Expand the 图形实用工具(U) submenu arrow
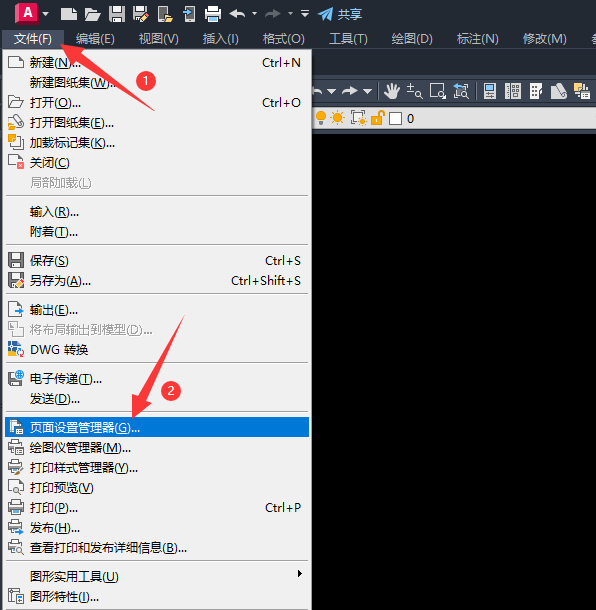The height and width of the screenshot is (610, 596). tap(300, 573)
